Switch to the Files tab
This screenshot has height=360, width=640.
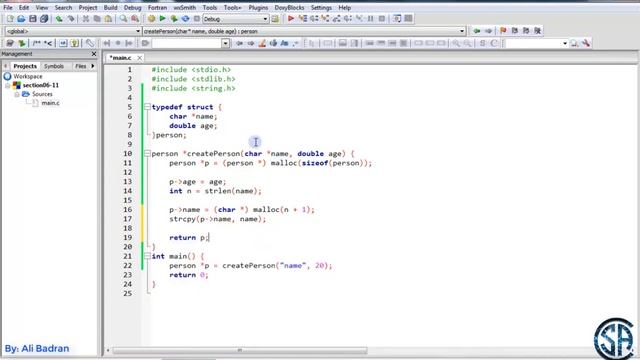click(81, 66)
